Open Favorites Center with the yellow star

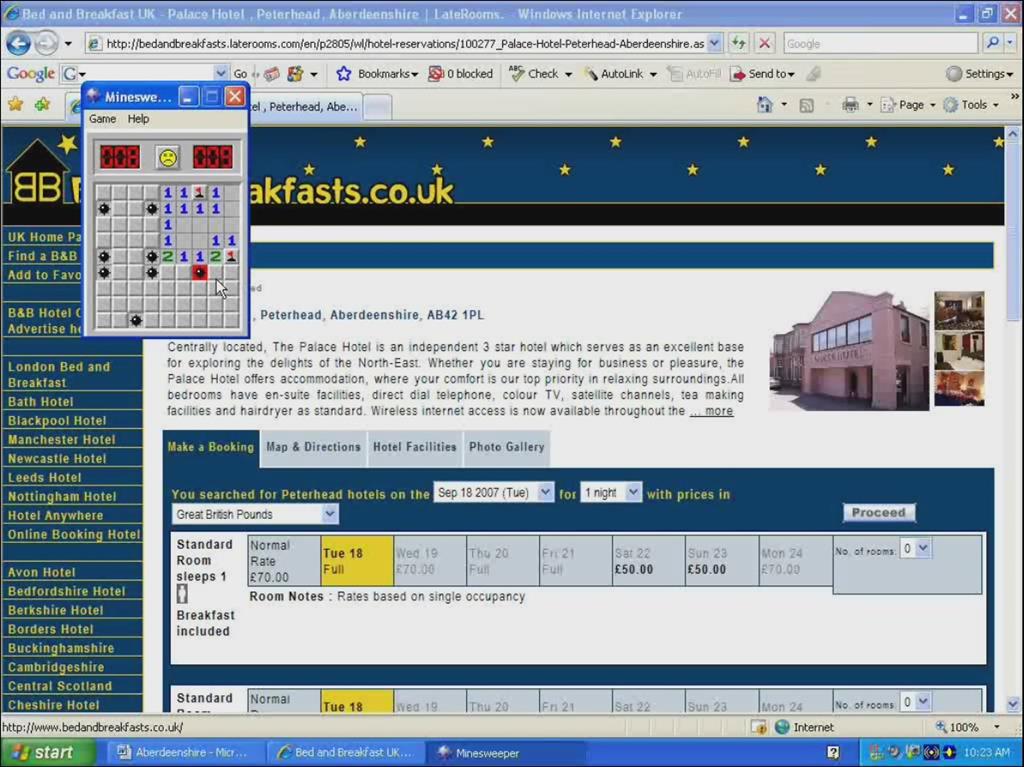pyautogui.click(x=15, y=104)
